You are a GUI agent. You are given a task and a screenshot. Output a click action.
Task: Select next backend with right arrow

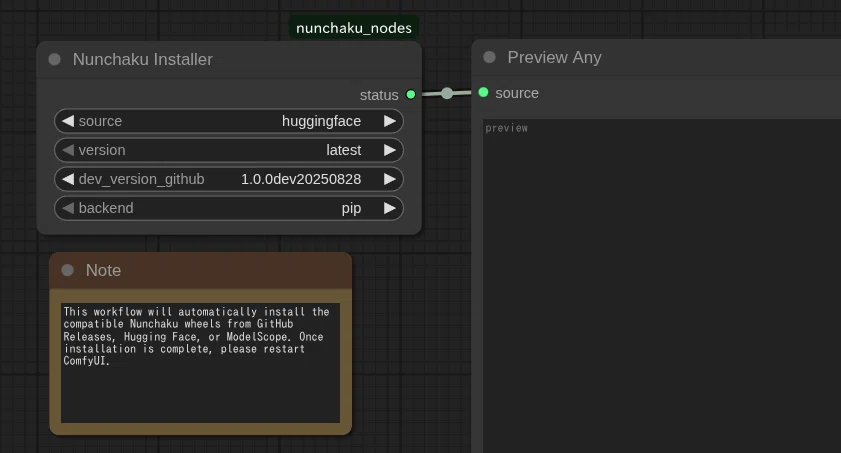click(x=390, y=208)
